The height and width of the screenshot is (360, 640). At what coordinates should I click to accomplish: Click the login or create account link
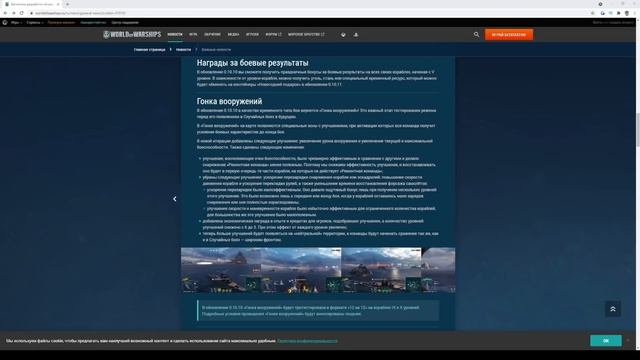613,22
